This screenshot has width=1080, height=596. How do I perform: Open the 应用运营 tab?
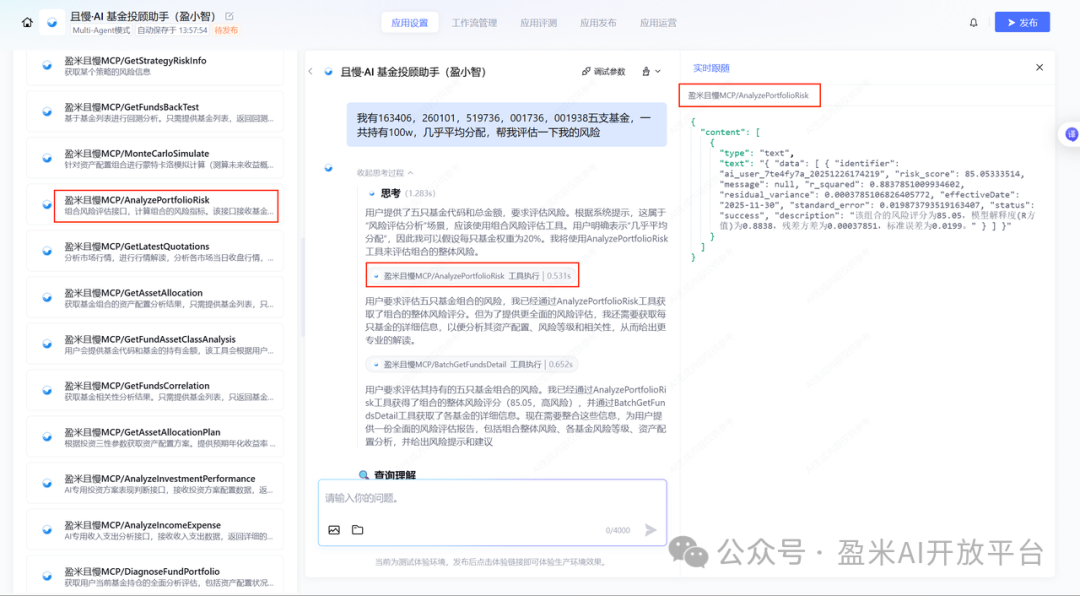pyautogui.click(x=658, y=23)
